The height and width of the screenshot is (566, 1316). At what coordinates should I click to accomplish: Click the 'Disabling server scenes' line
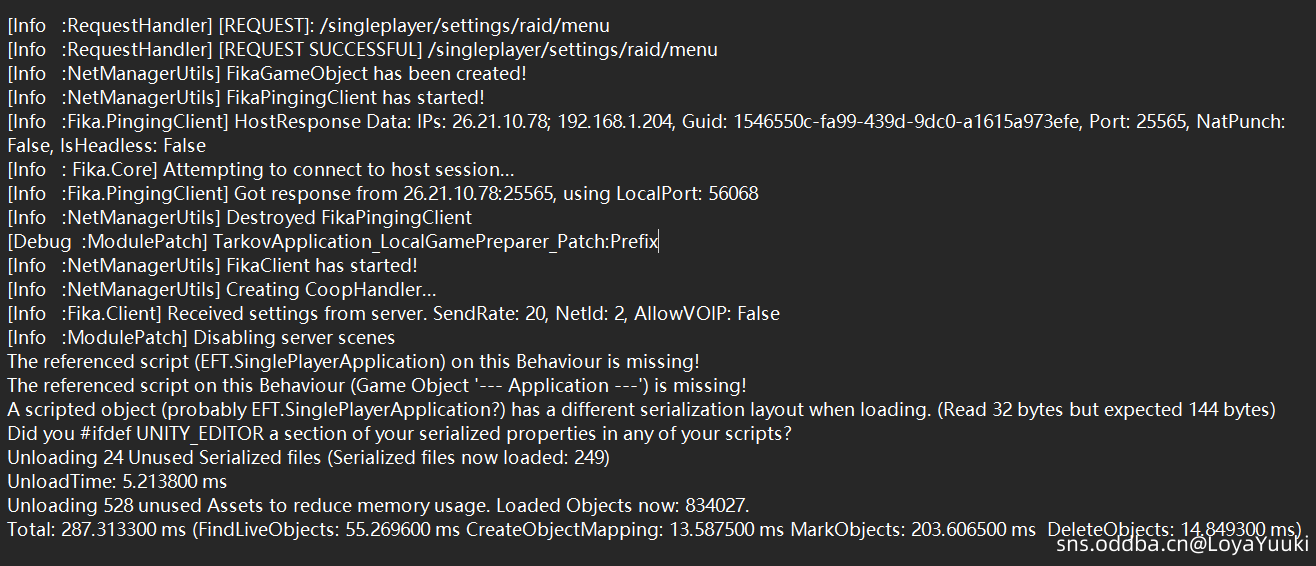coord(201,338)
